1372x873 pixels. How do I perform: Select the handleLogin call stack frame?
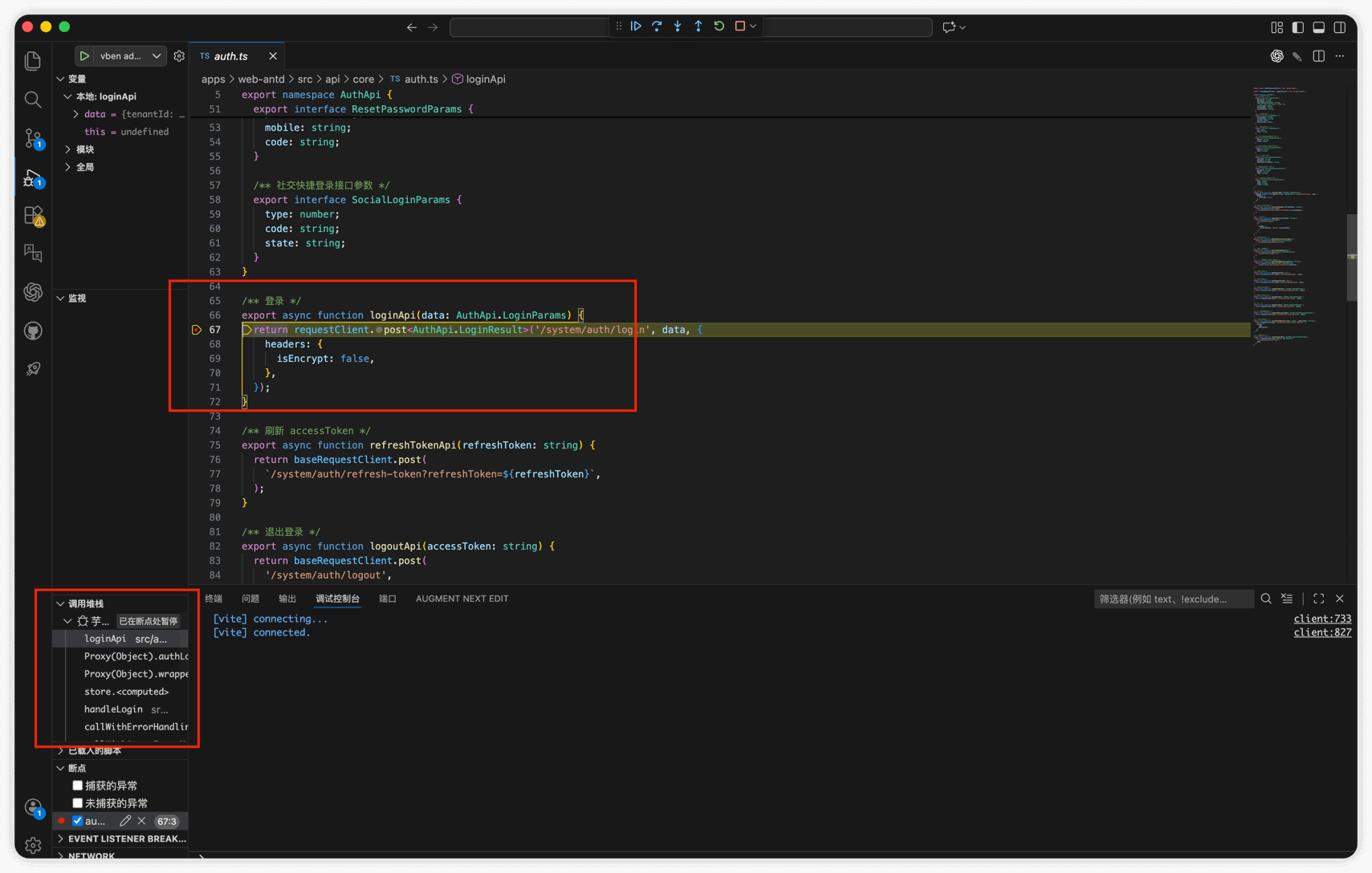(x=113, y=709)
